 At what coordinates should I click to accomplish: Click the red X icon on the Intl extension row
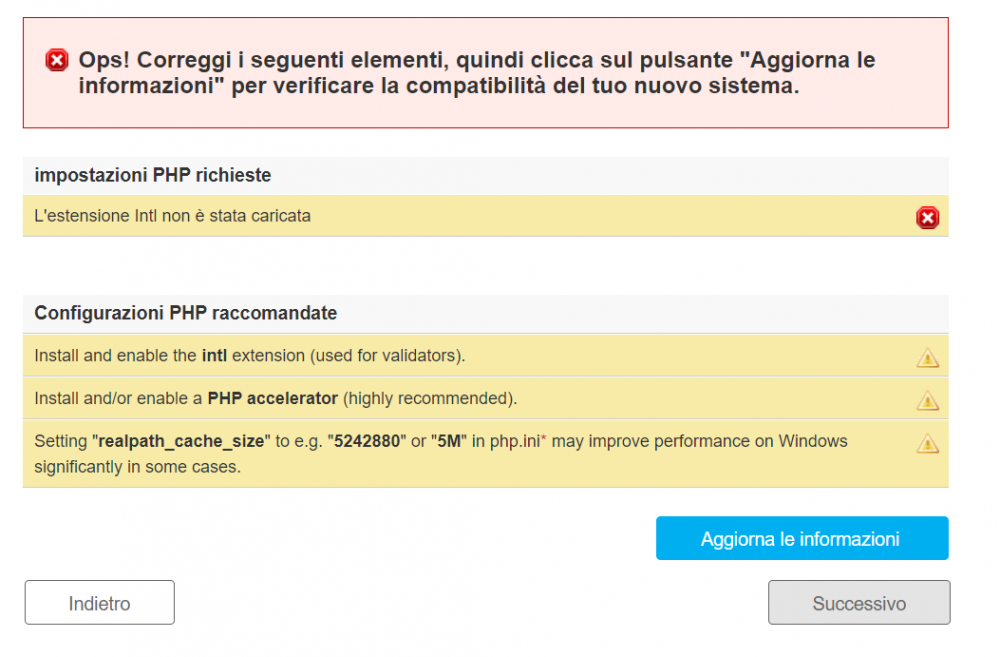[926, 217]
